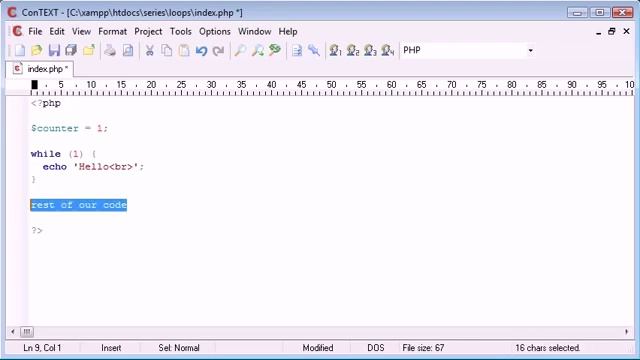640x360 pixels.
Task: Open the PHP highlighter dropdown
Action: point(530,51)
